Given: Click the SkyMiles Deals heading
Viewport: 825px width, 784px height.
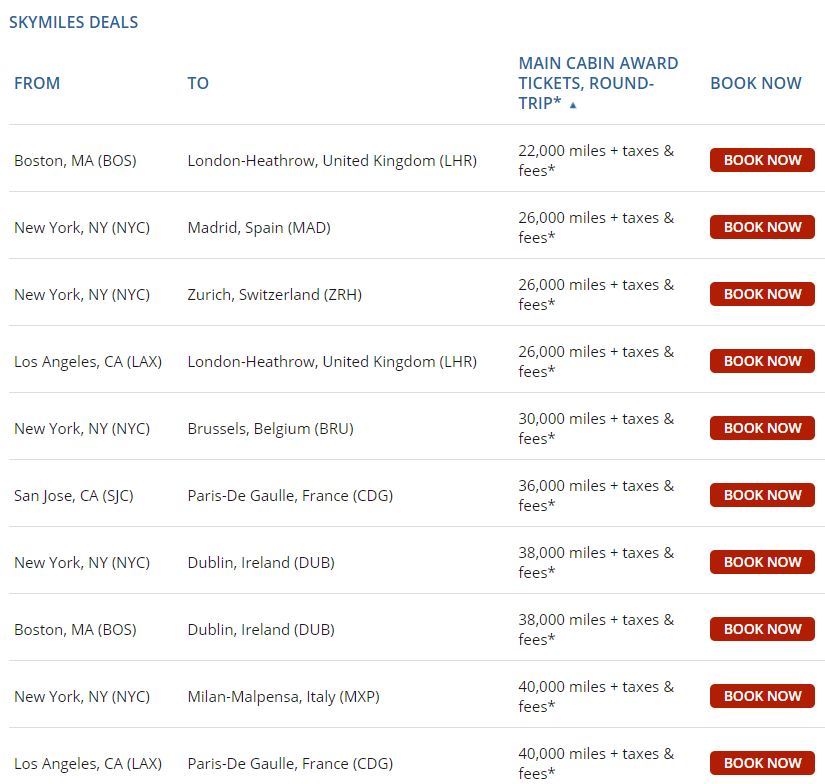Looking at the screenshot, I should tap(74, 22).
